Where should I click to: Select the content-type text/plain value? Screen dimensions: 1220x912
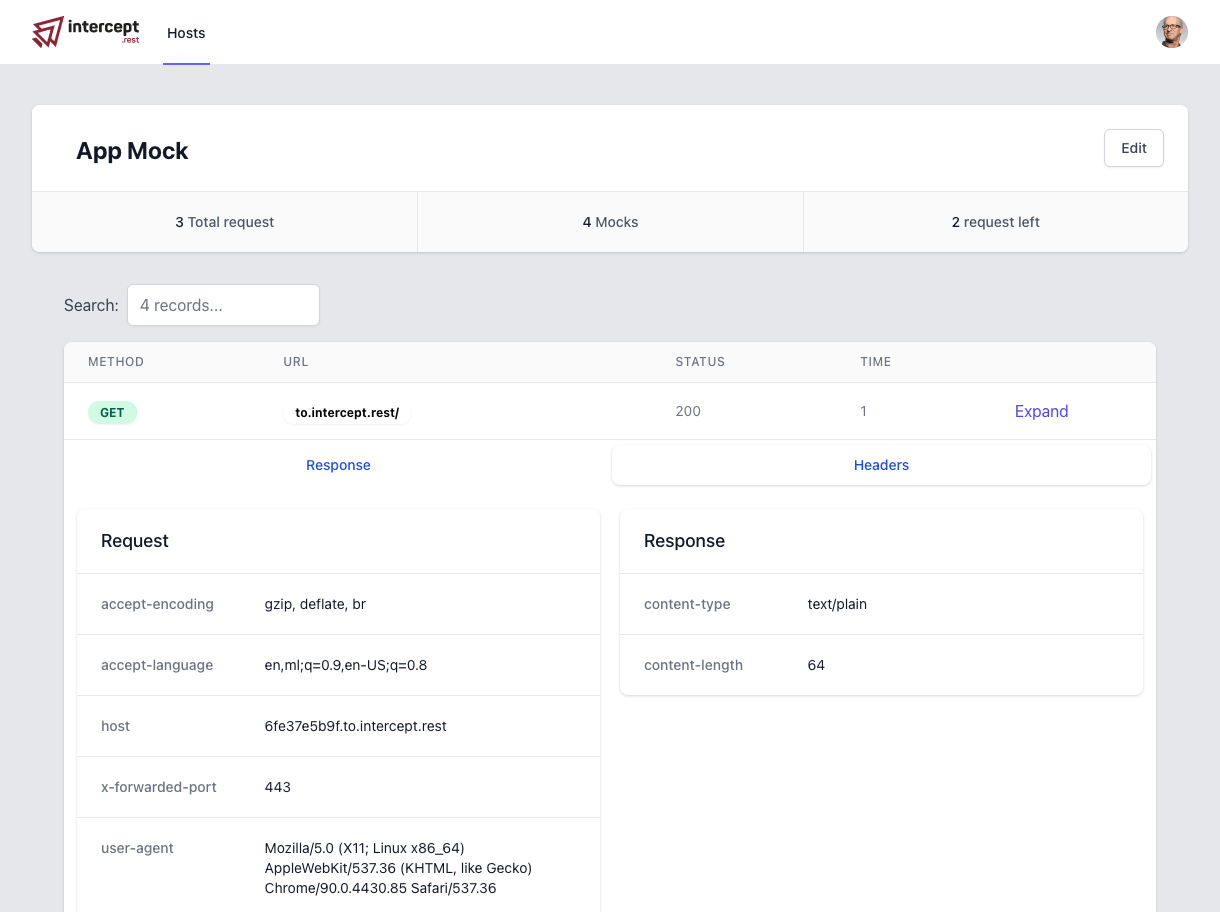(837, 604)
